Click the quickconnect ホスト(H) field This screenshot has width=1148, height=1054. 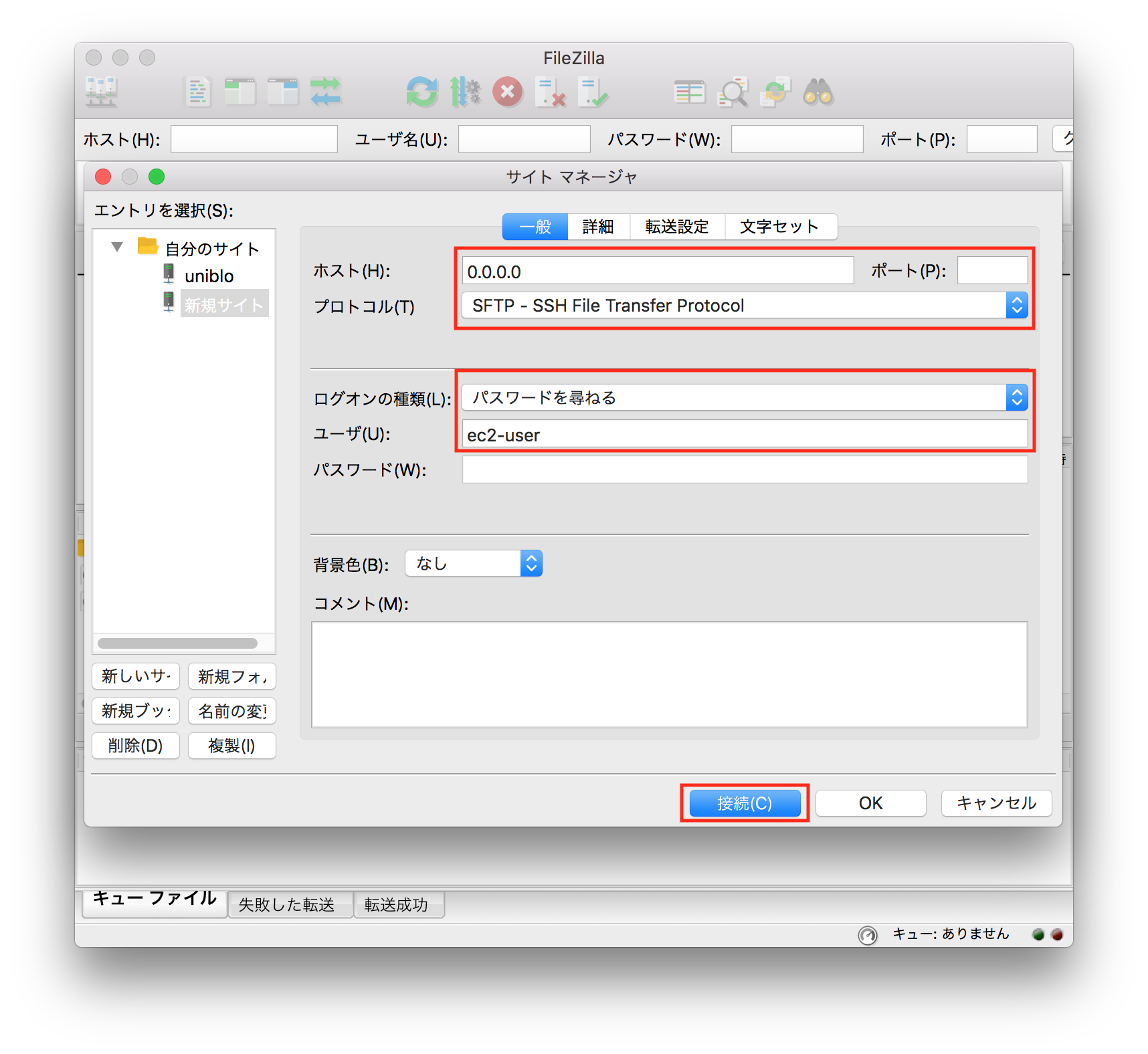pos(254,139)
